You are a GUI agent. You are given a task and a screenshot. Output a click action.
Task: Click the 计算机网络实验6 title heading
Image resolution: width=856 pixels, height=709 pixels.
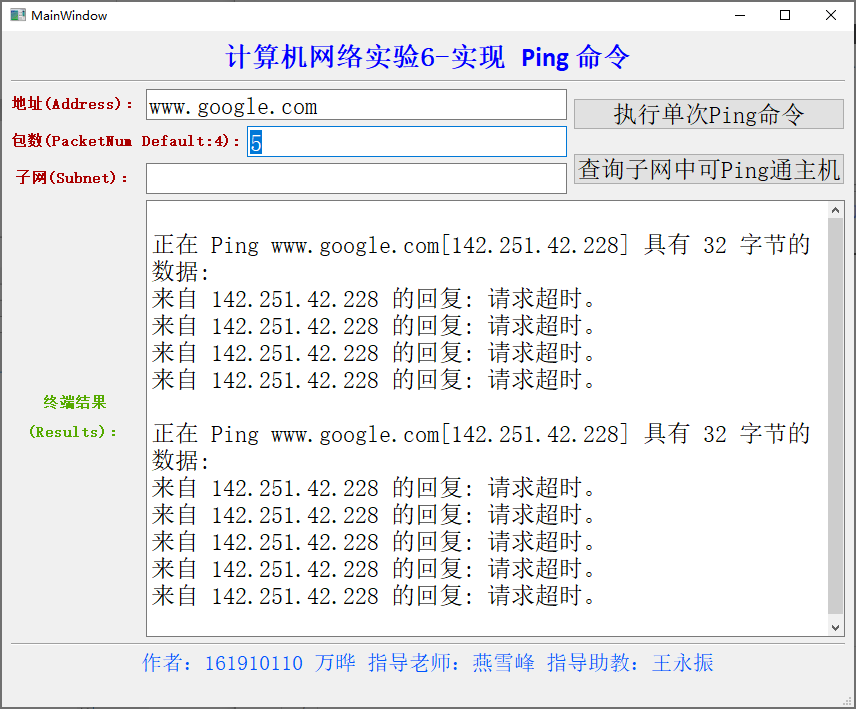coord(427,57)
